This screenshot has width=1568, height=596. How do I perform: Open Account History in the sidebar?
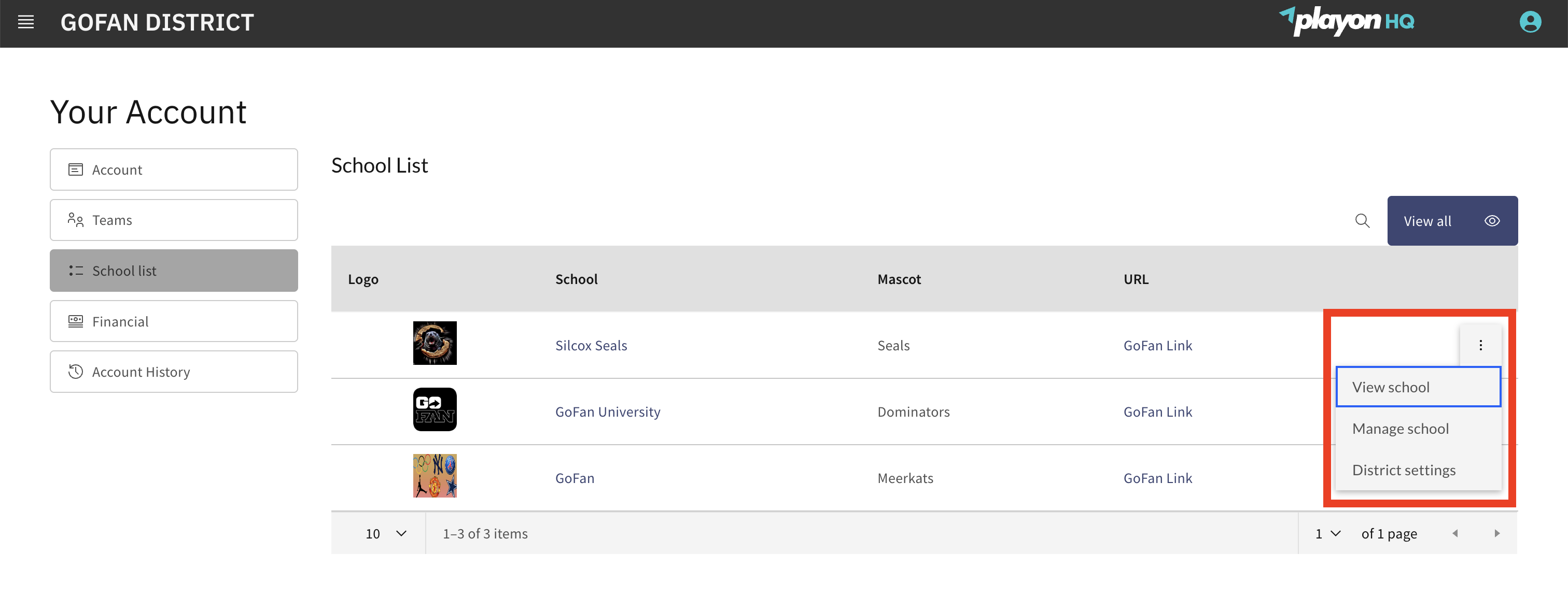174,372
